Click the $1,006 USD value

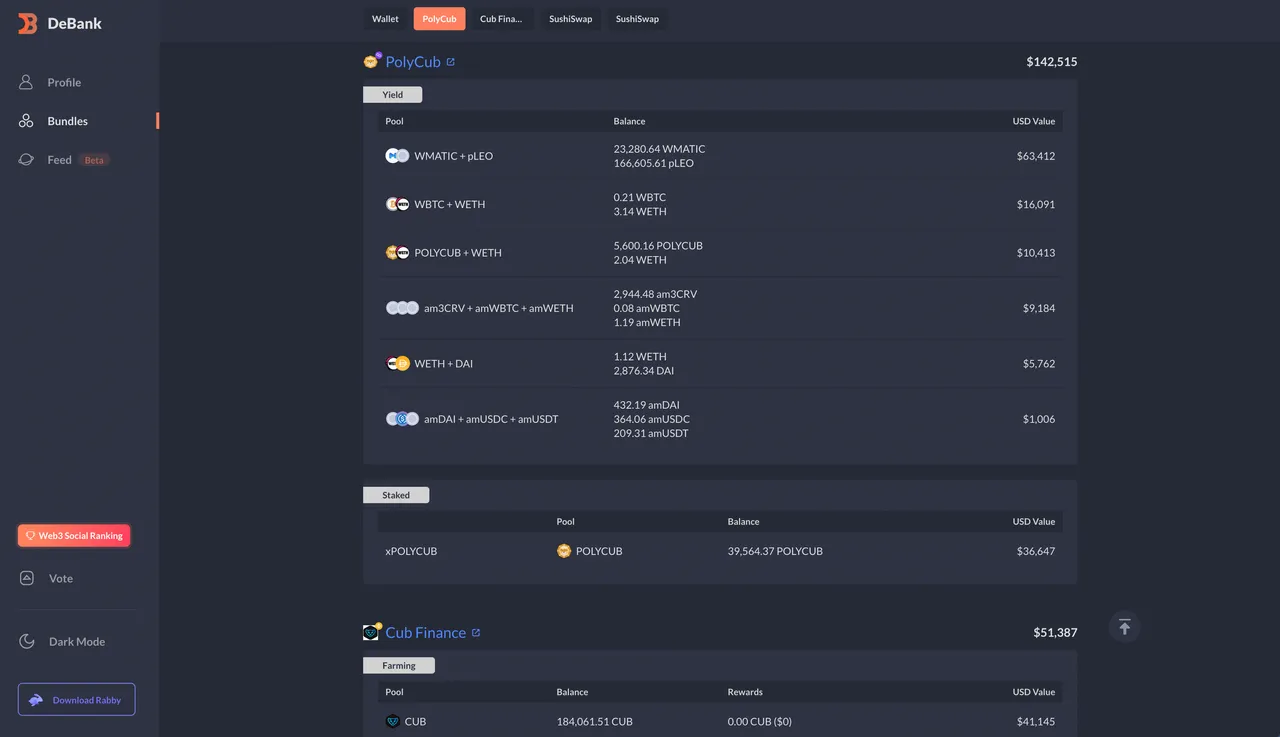(1039, 419)
